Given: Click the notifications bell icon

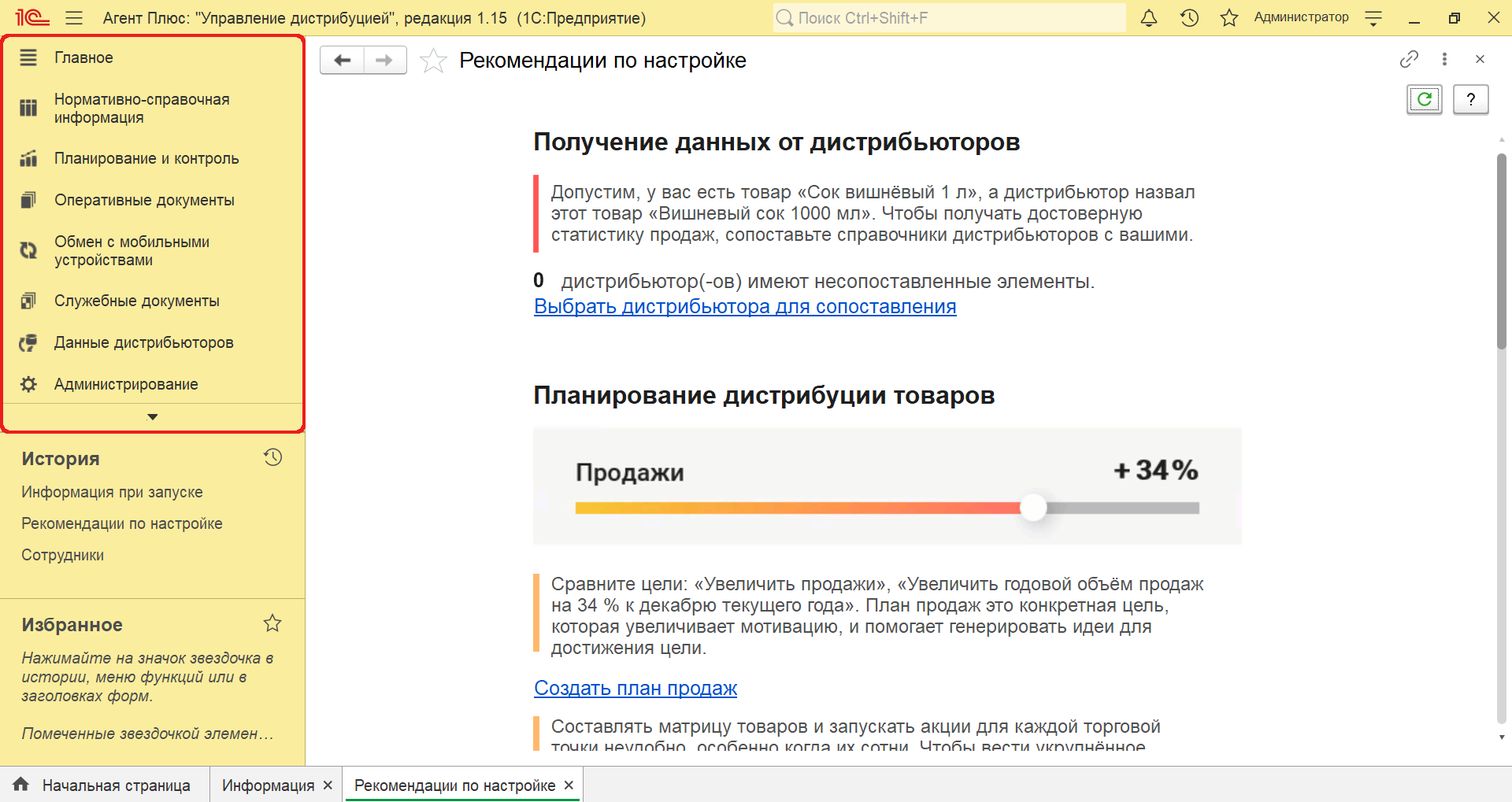Looking at the screenshot, I should point(1149,18).
